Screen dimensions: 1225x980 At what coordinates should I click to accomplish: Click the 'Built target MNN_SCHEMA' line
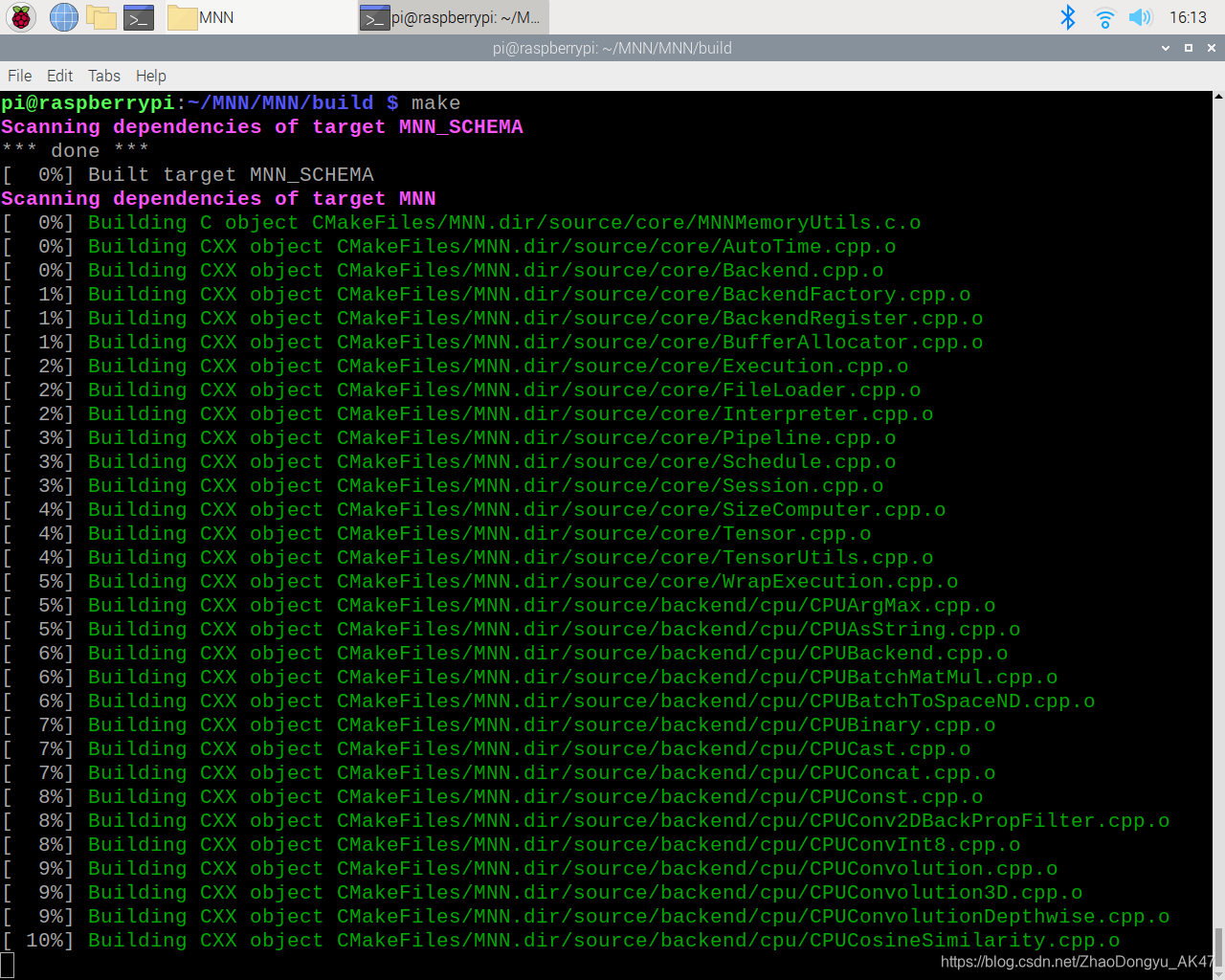tap(188, 175)
